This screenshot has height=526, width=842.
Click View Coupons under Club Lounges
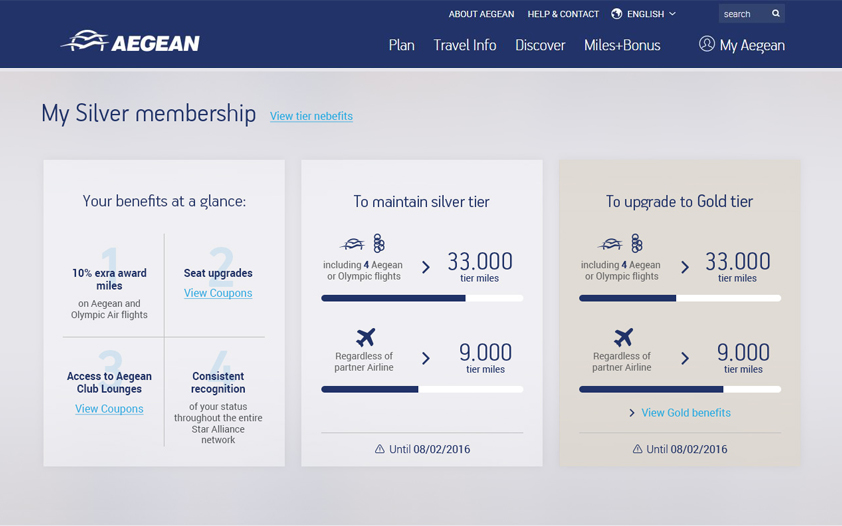(109, 409)
